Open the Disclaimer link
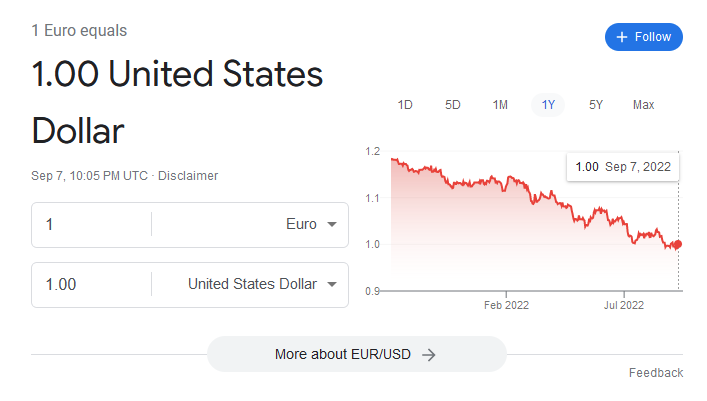 [187, 176]
